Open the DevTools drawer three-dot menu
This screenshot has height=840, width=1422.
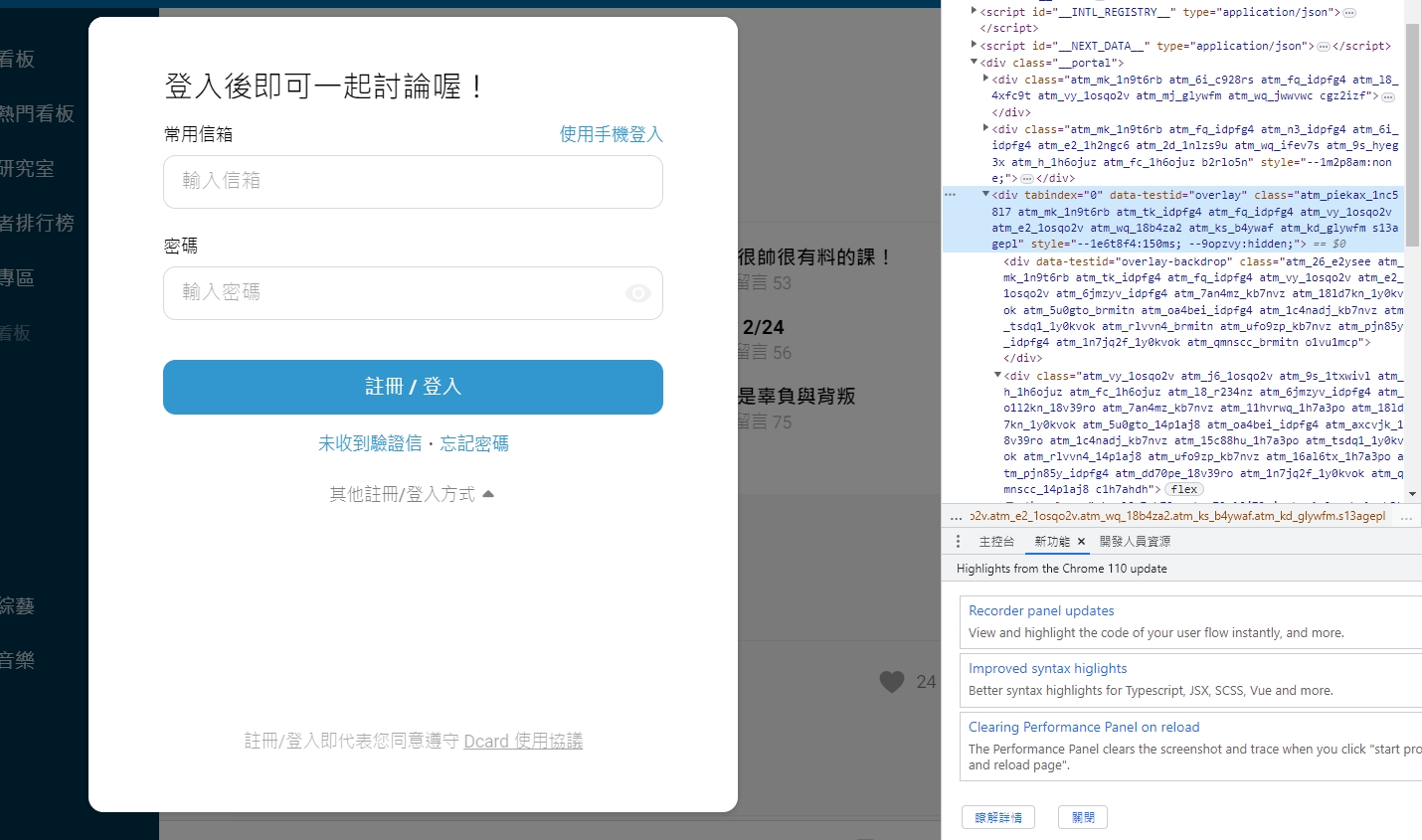(x=958, y=542)
